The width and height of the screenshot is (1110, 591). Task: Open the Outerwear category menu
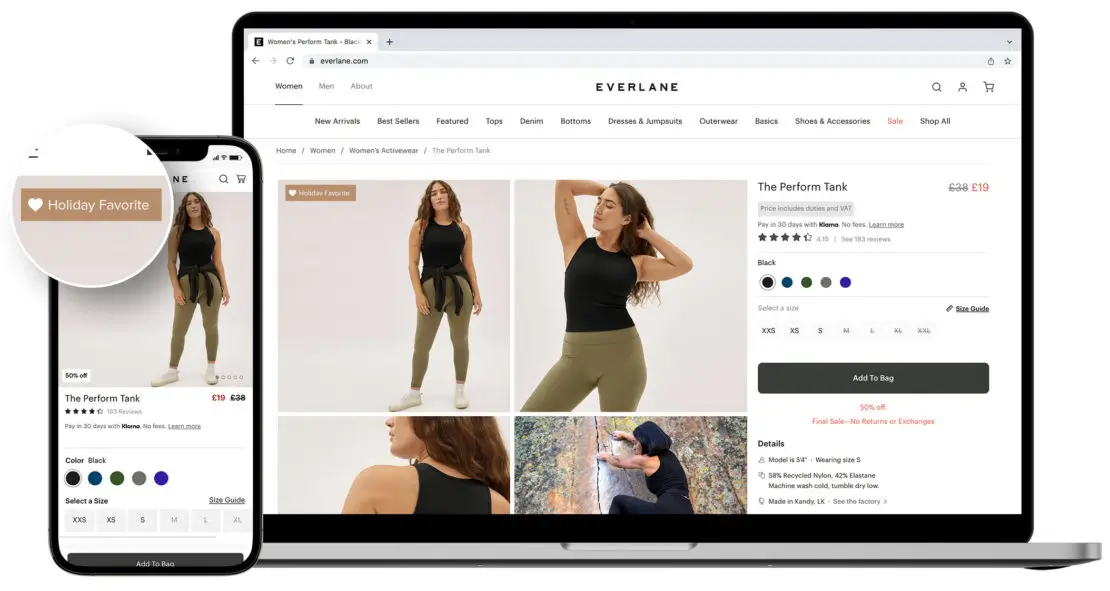tap(719, 121)
